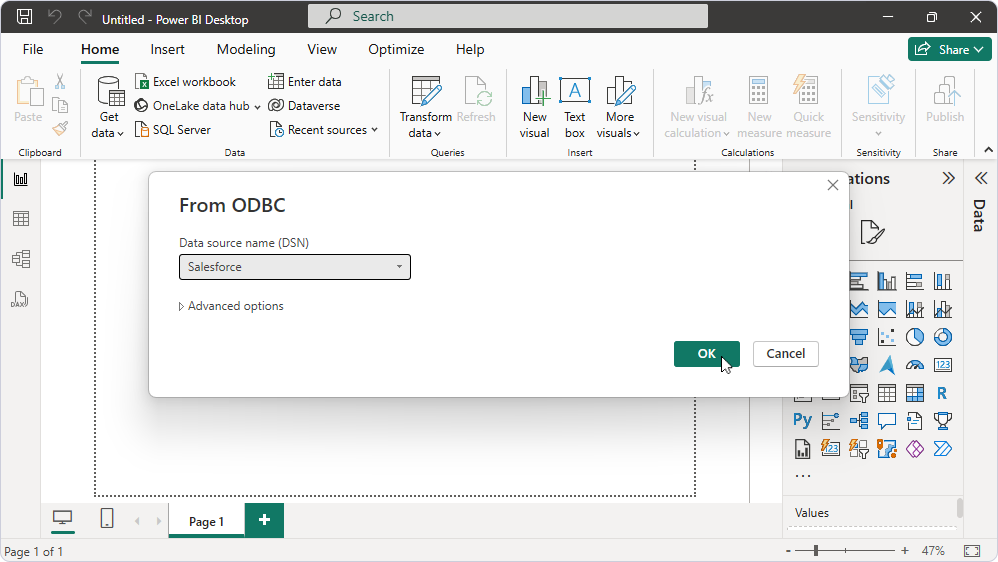Click OK in From ODBC dialog

tap(706, 354)
